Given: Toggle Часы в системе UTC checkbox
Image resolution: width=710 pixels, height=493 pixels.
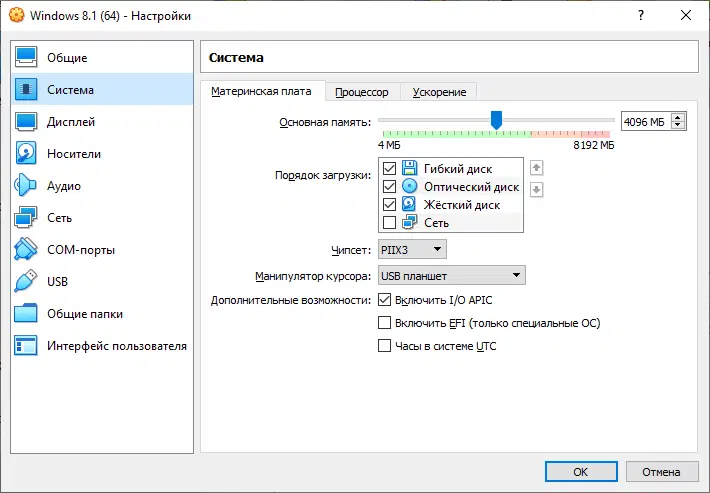Looking at the screenshot, I should (x=384, y=346).
